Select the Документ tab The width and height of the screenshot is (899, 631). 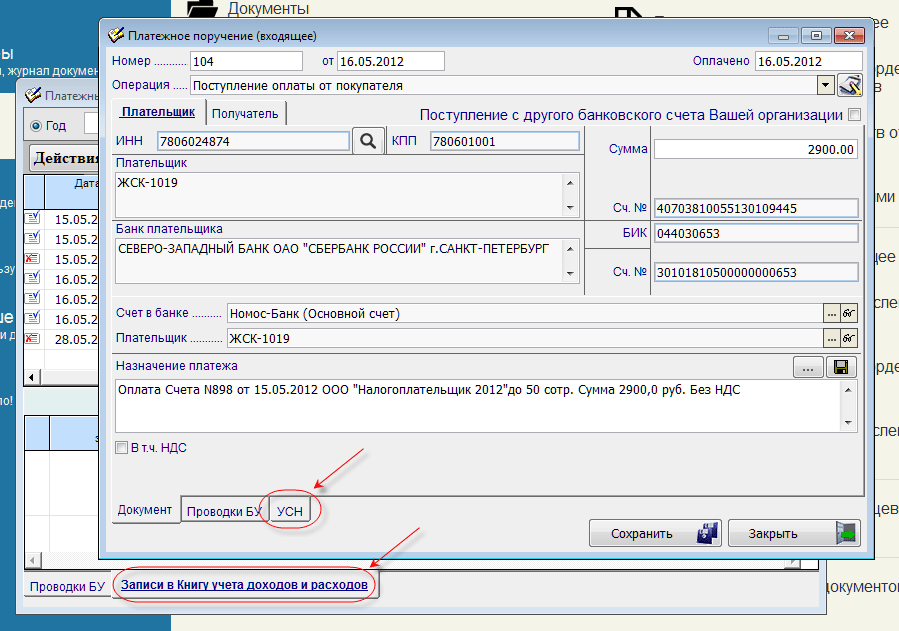(x=144, y=509)
